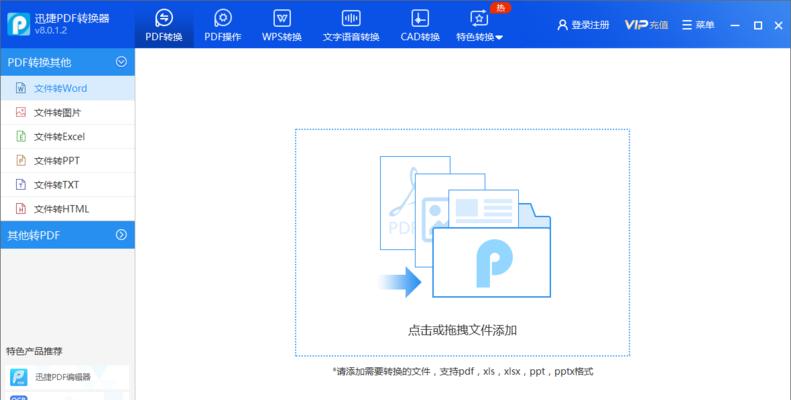Open the 迅捷PDF编辑器 recommended product
The width and height of the screenshot is (791, 400).
(x=67, y=377)
